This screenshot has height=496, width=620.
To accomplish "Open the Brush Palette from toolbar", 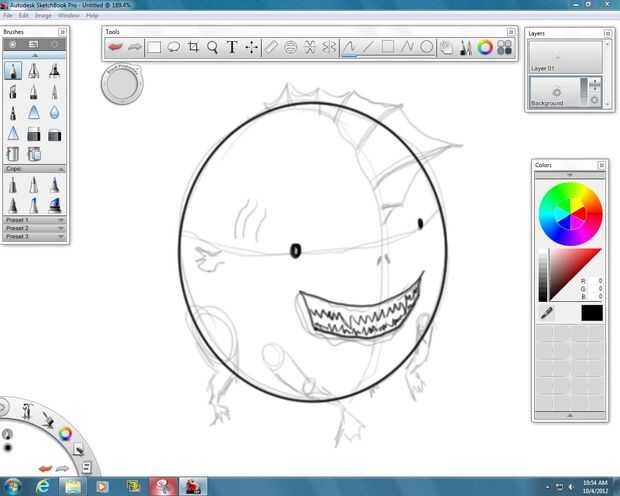I will tap(466, 47).
